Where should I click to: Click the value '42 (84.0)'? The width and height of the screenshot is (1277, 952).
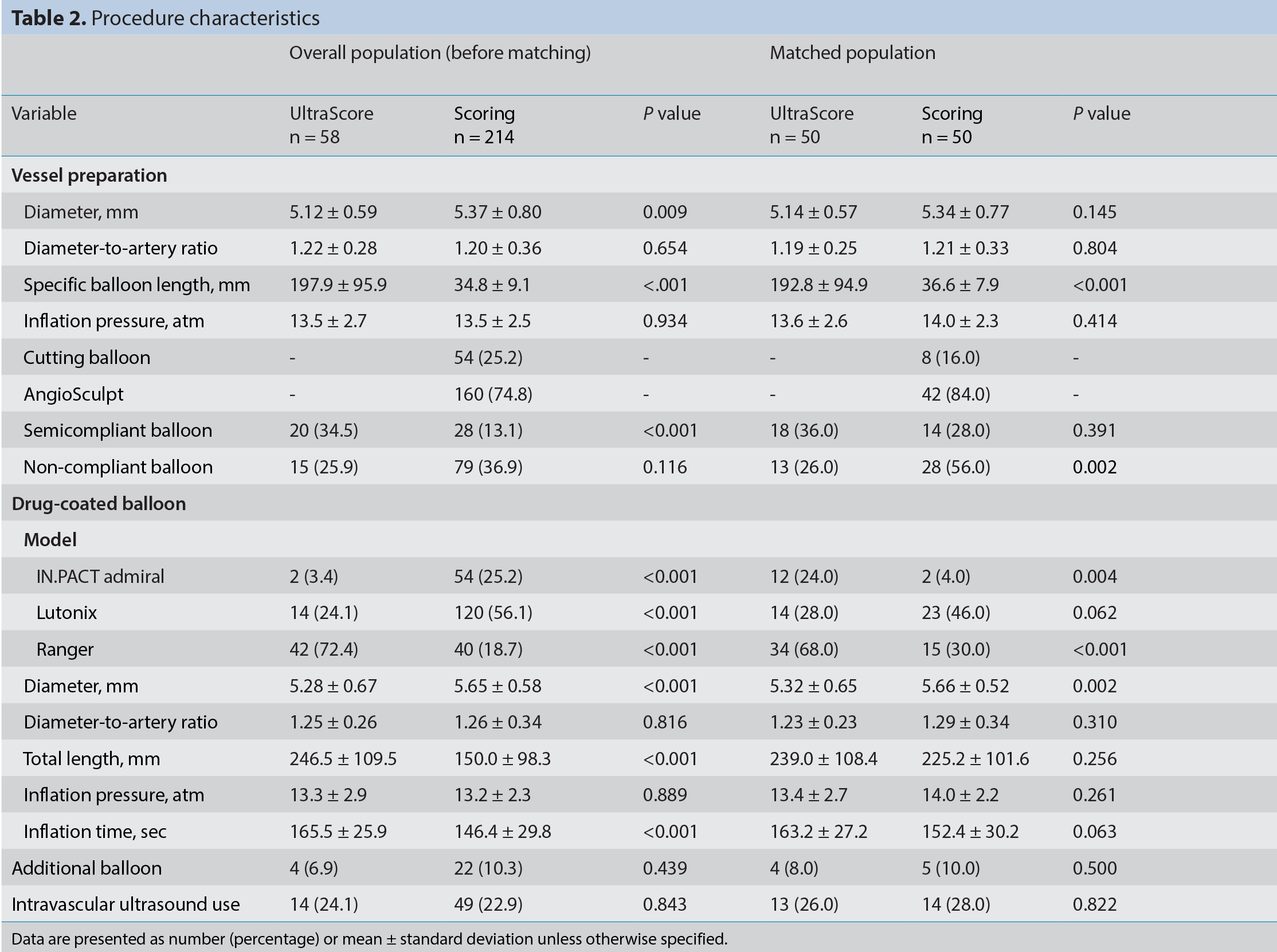[x=955, y=394]
